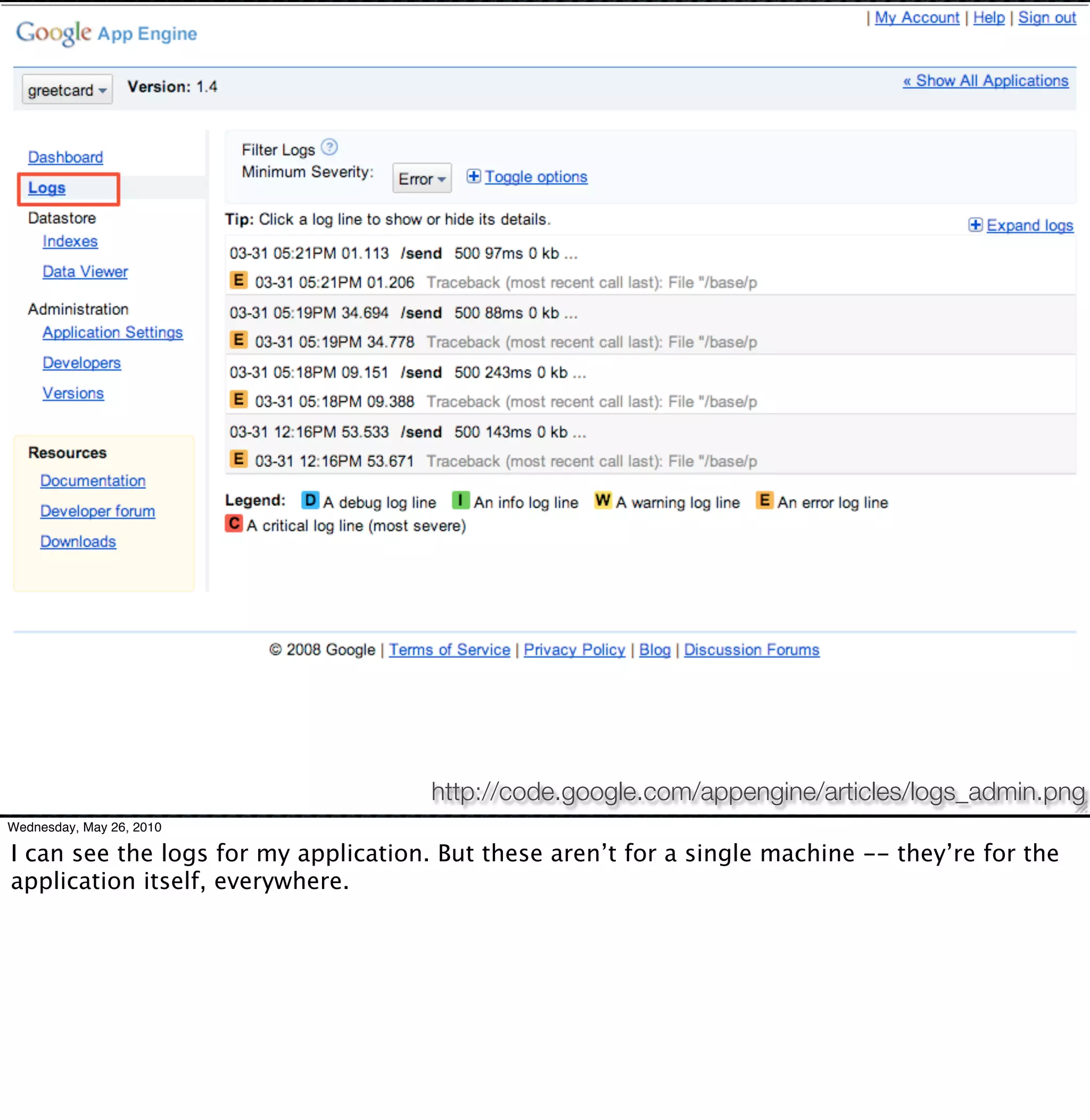The image size is (1090, 1120).
Task: Open Privacy Policy footer link
Action: click(x=574, y=650)
